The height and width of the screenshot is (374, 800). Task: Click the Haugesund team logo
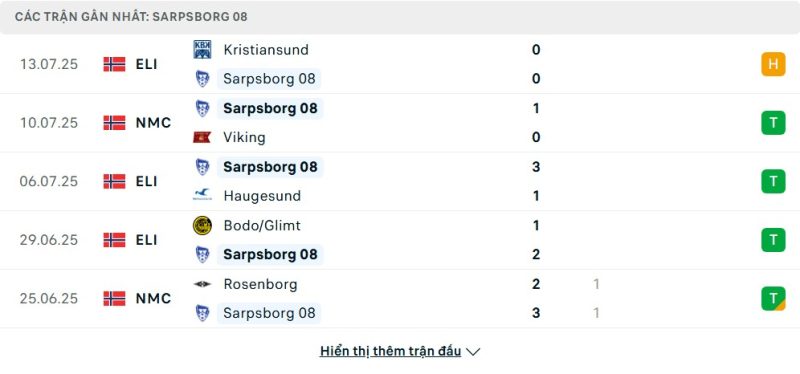click(x=202, y=195)
